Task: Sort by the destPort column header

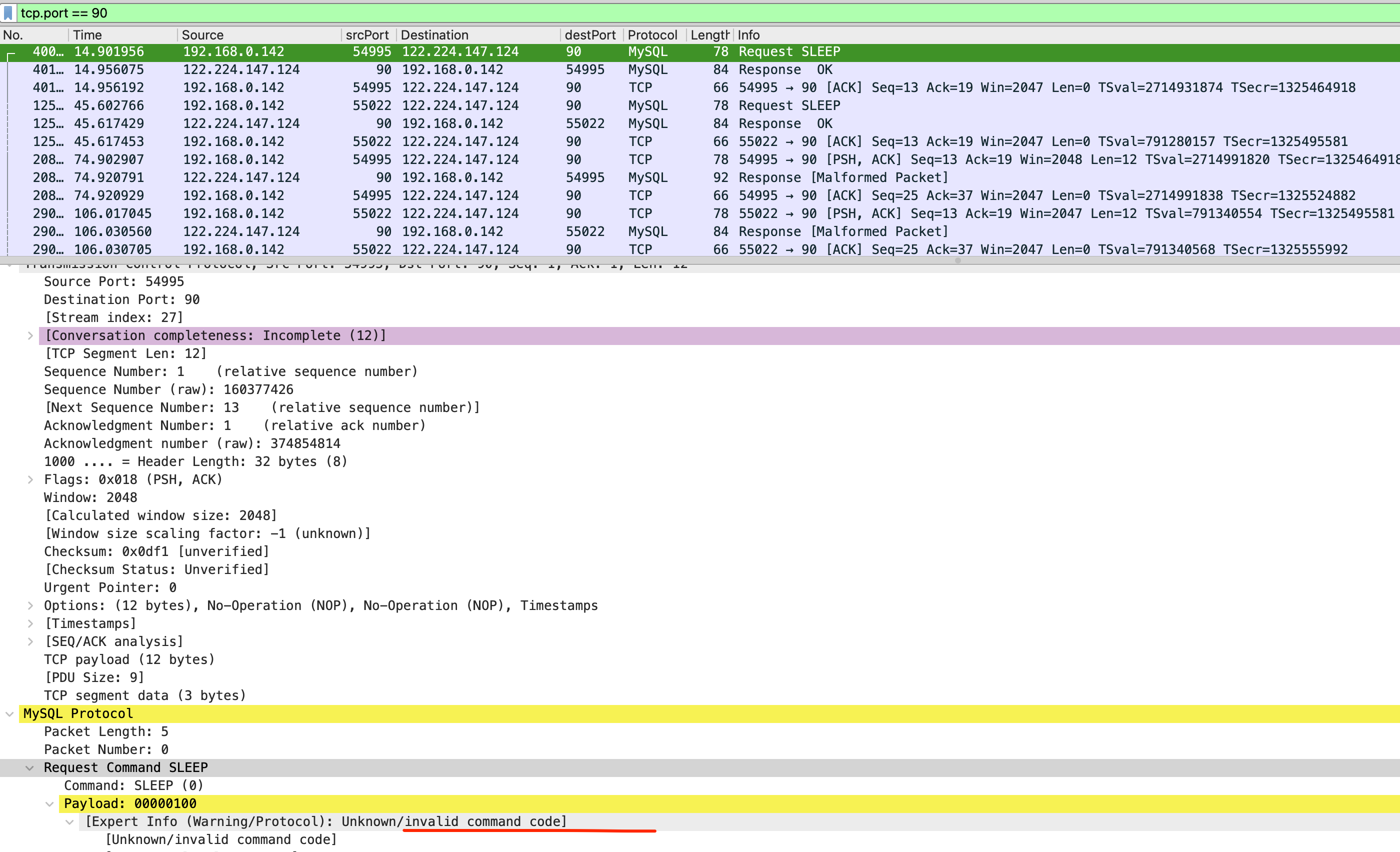Action: [591, 34]
